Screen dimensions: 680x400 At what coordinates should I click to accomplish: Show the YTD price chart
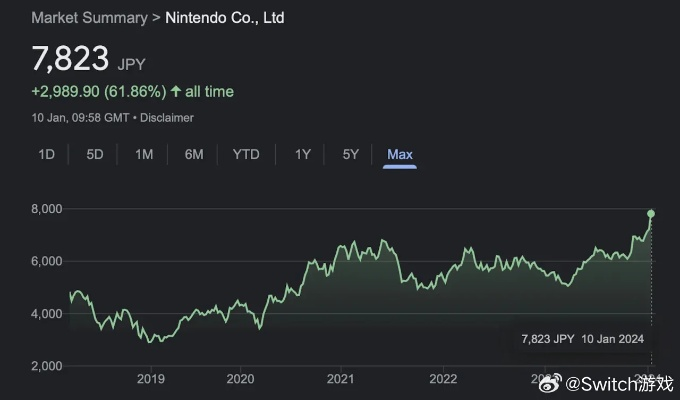[246, 154]
